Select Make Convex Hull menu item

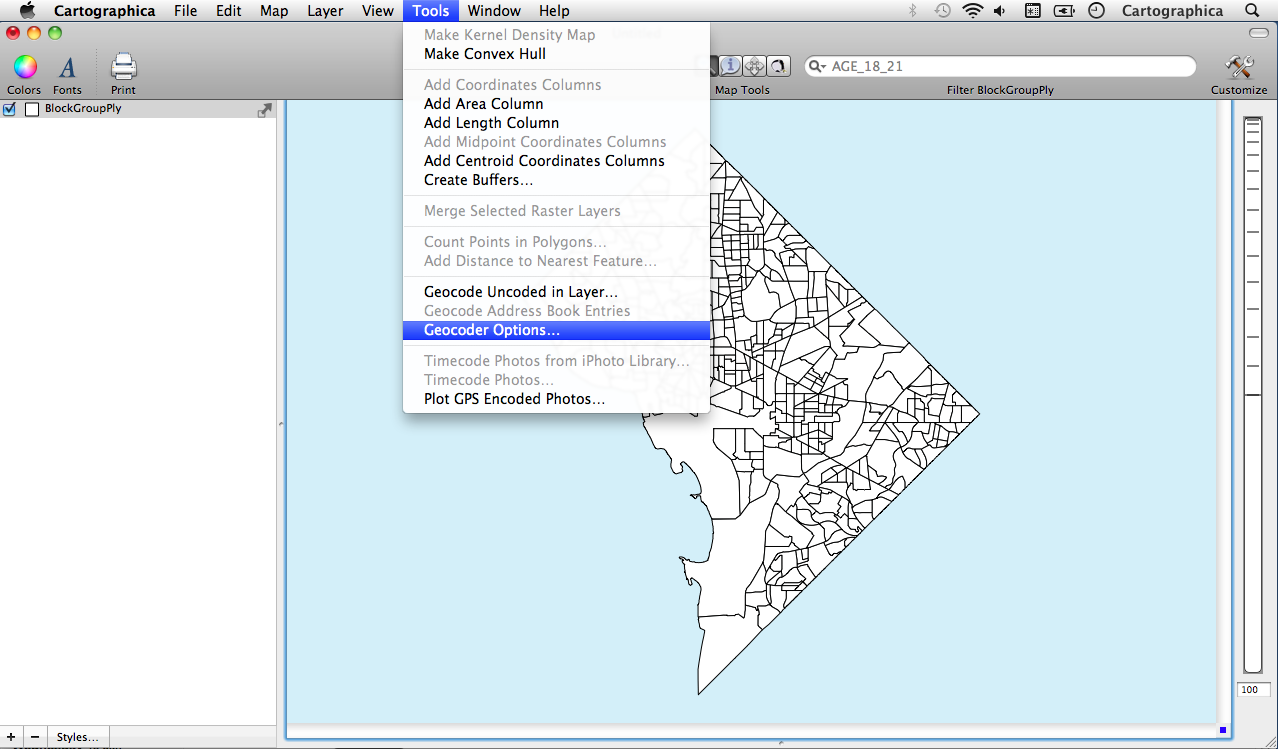[x=484, y=54]
